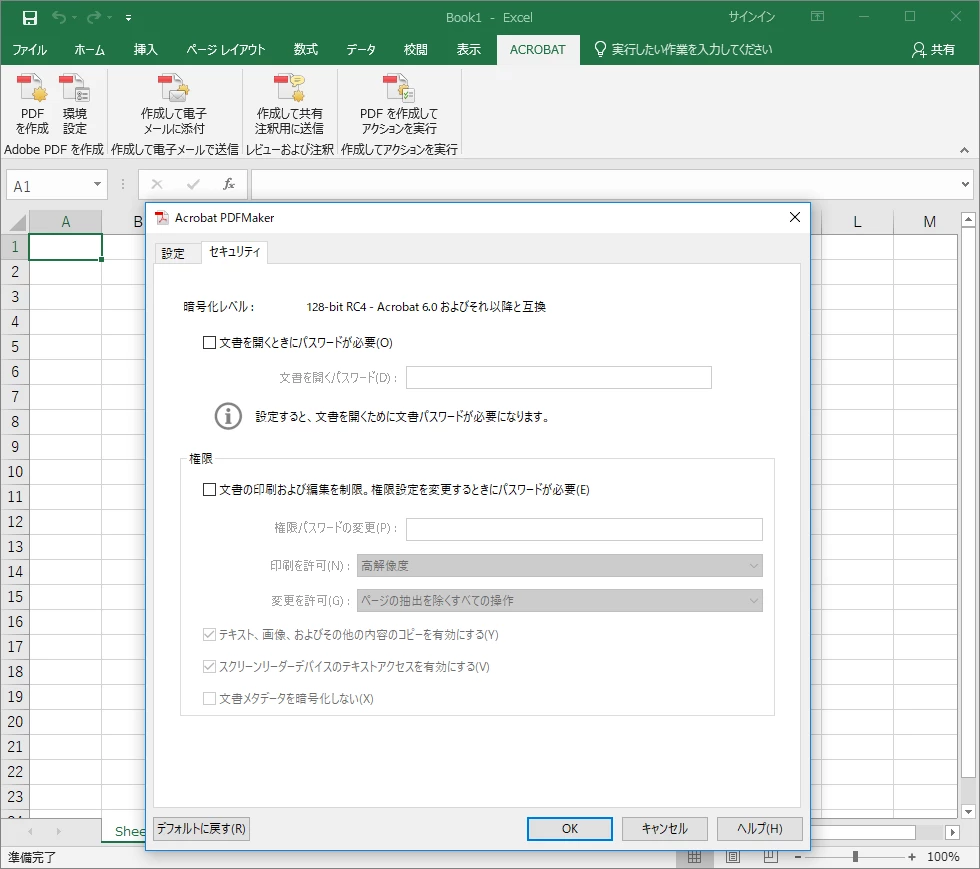The width and height of the screenshot is (980, 869).
Task: Select the セキュリティ tab in dialog
Action: pyautogui.click(x=234, y=252)
